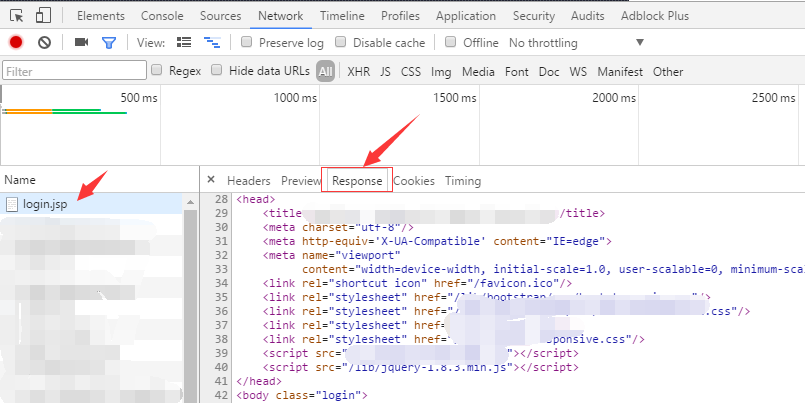Clear the network log
This screenshot has width=805, height=403.
pos(44,42)
